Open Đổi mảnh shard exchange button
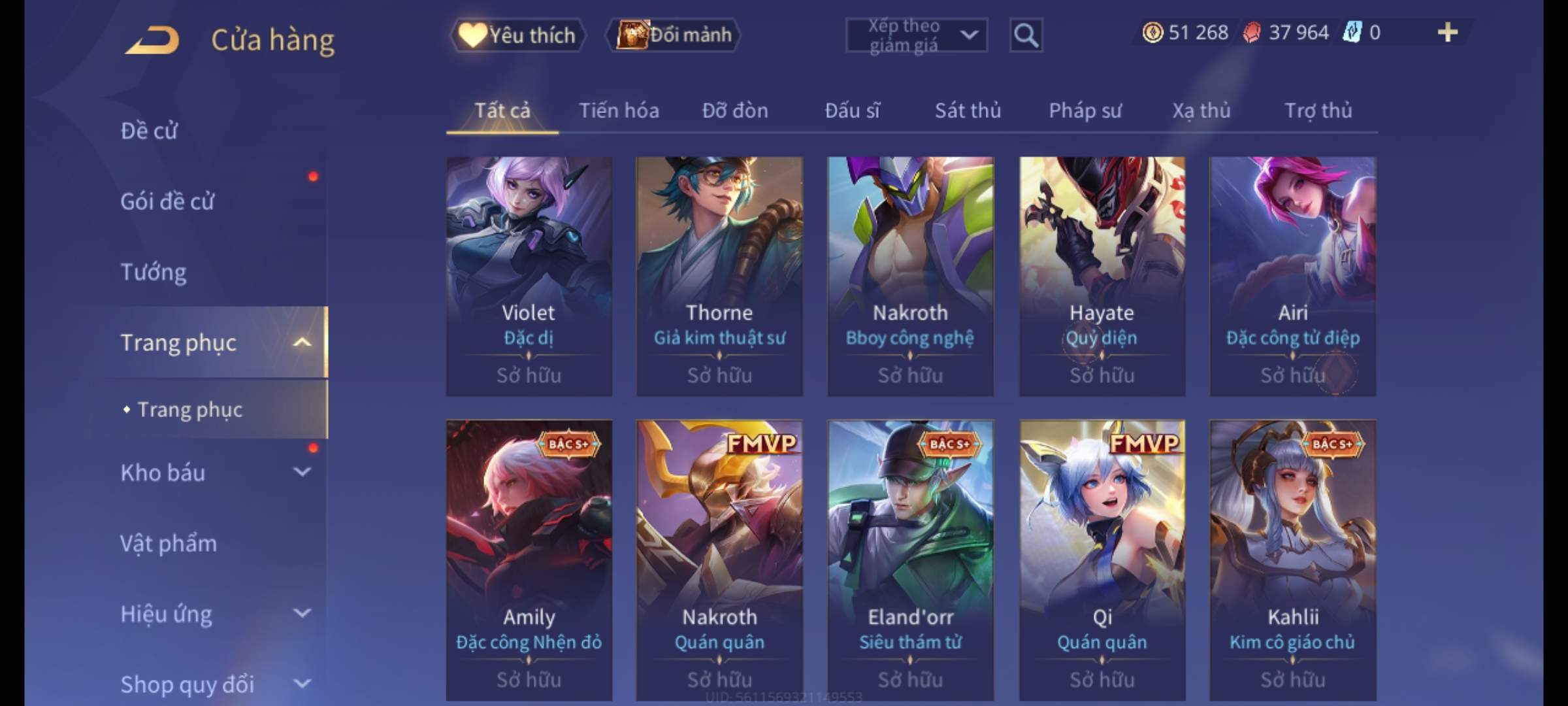Viewport: 1568px width, 706px height. (674, 35)
